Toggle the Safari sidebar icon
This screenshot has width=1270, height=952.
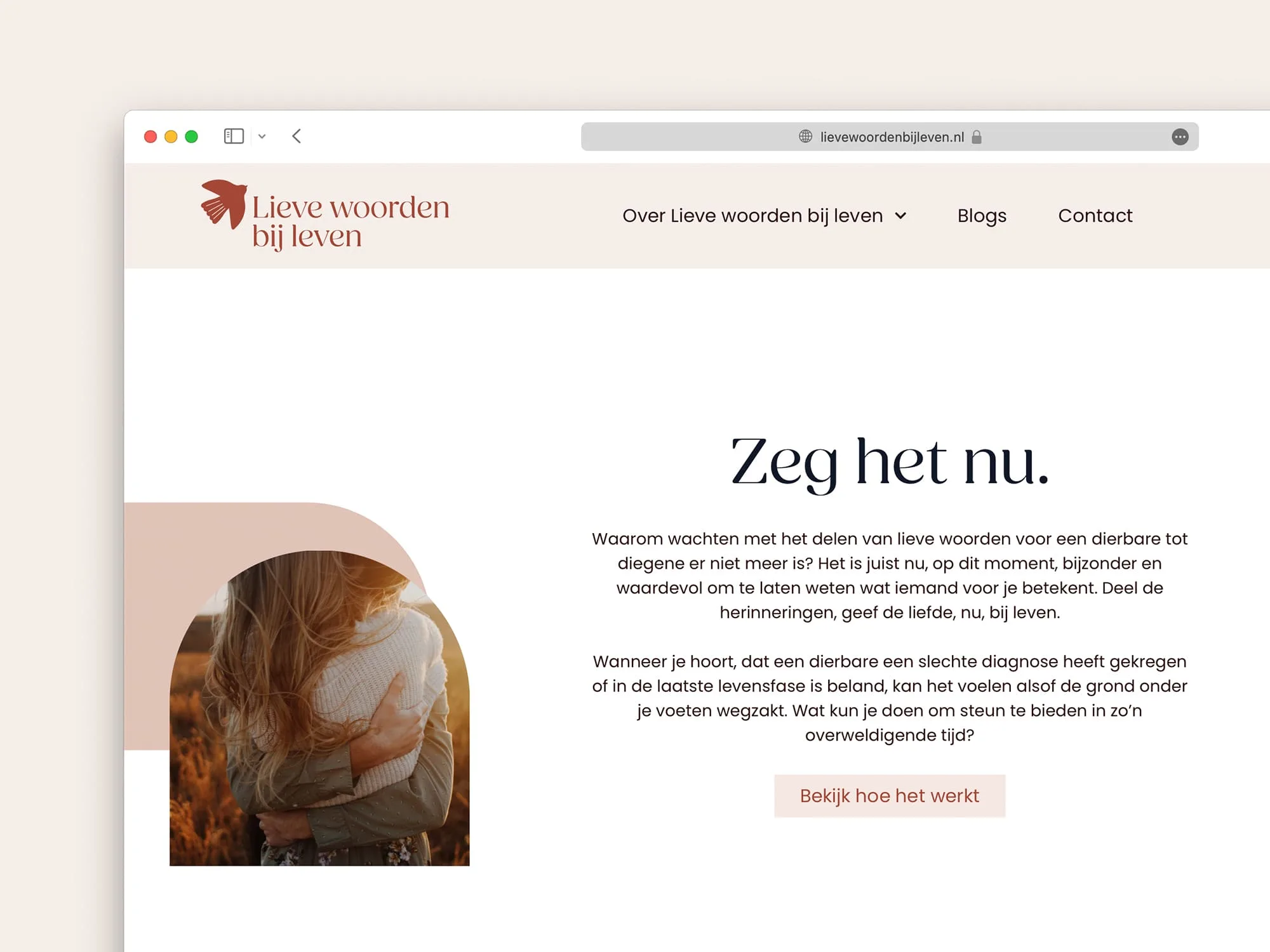pyautogui.click(x=234, y=136)
